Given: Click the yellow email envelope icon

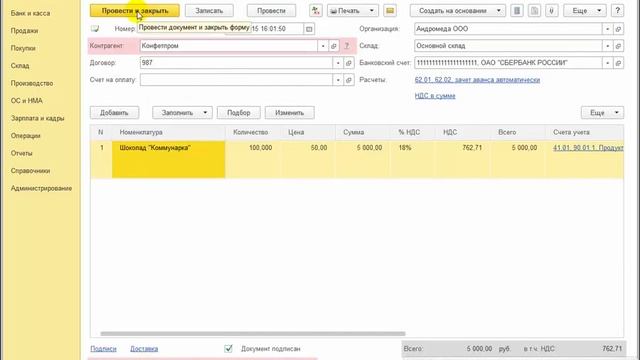Looking at the screenshot, I should [390, 11].
